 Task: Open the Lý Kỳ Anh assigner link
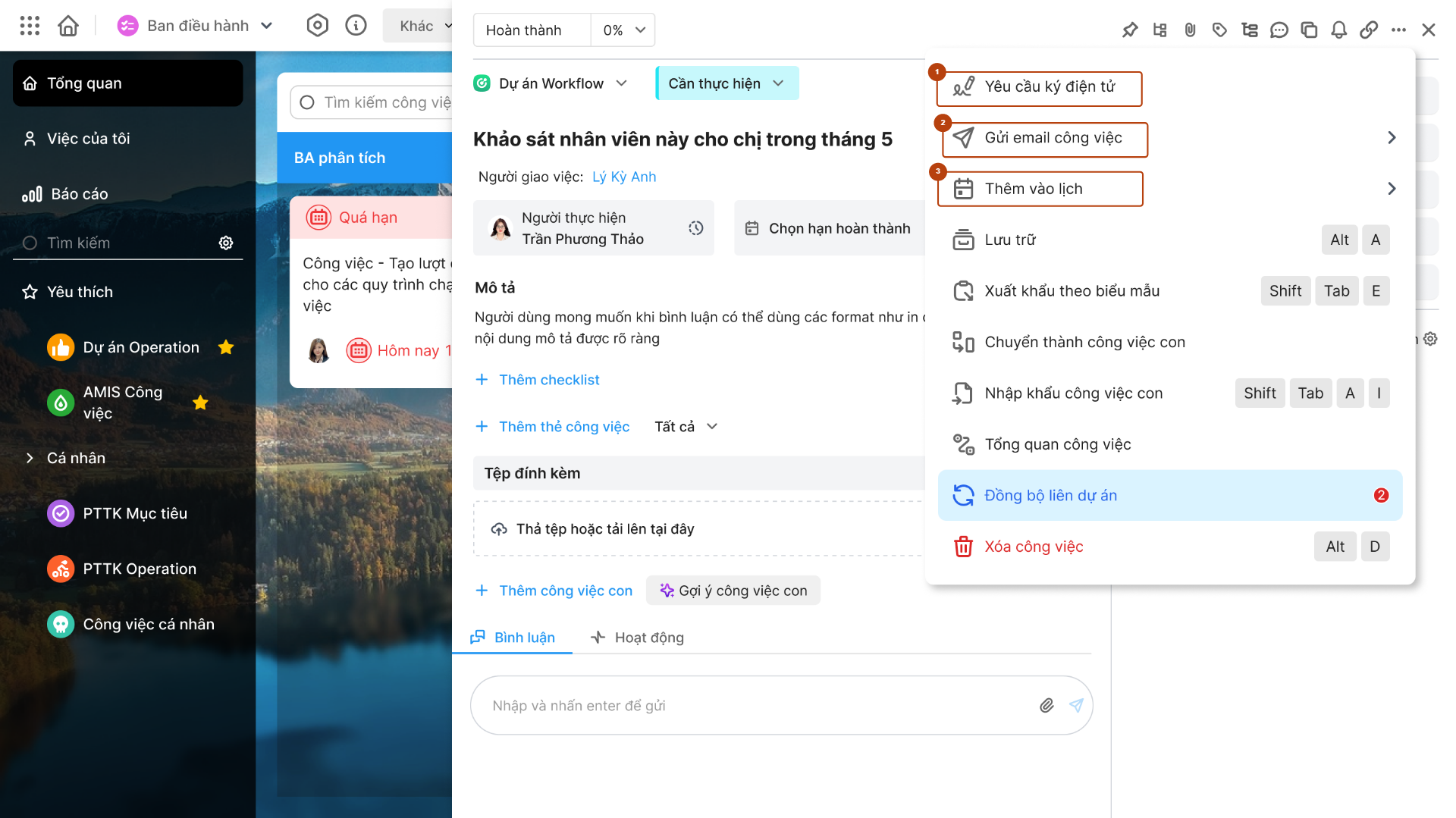click(624, 177)
